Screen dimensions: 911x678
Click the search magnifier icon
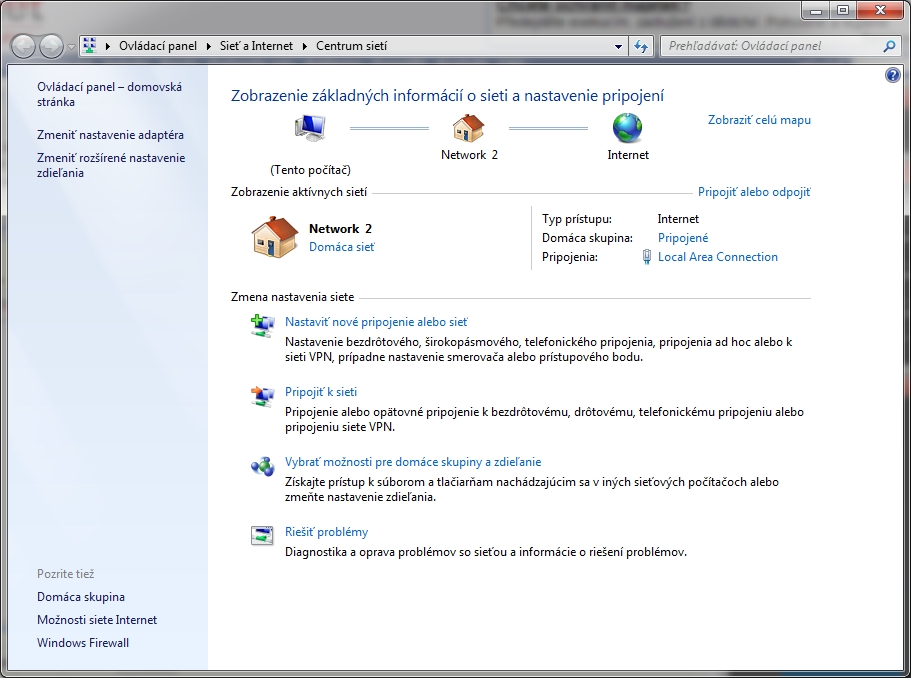[889, 46]
